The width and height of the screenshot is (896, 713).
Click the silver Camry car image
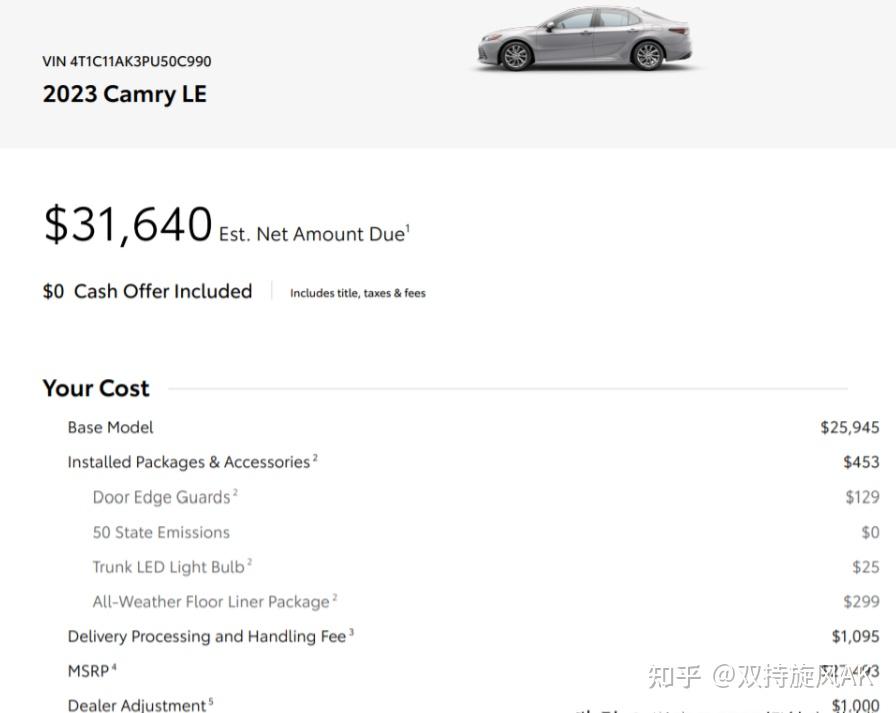[x=585, y=38]
